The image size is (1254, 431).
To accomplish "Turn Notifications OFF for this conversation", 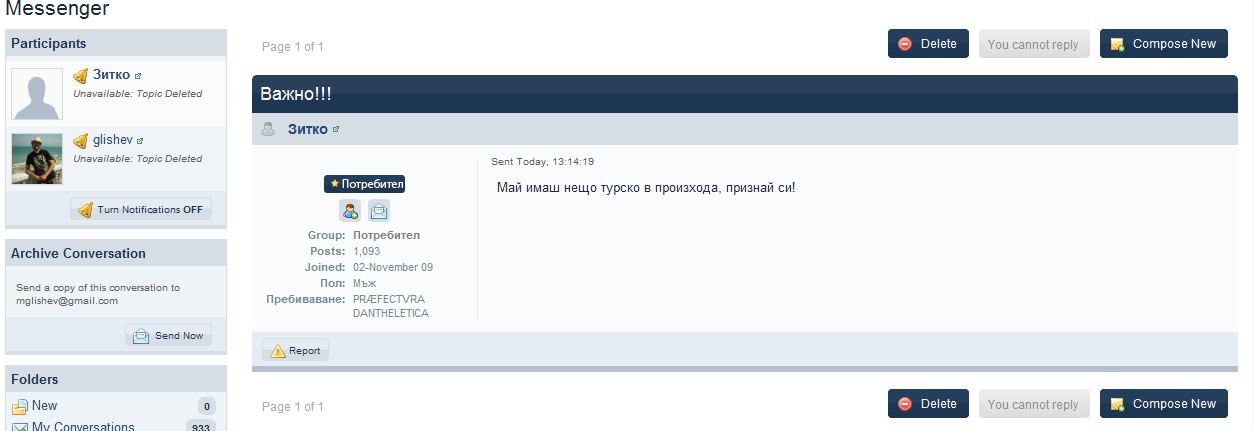I will pyautogui.click(x=141, y=209).
